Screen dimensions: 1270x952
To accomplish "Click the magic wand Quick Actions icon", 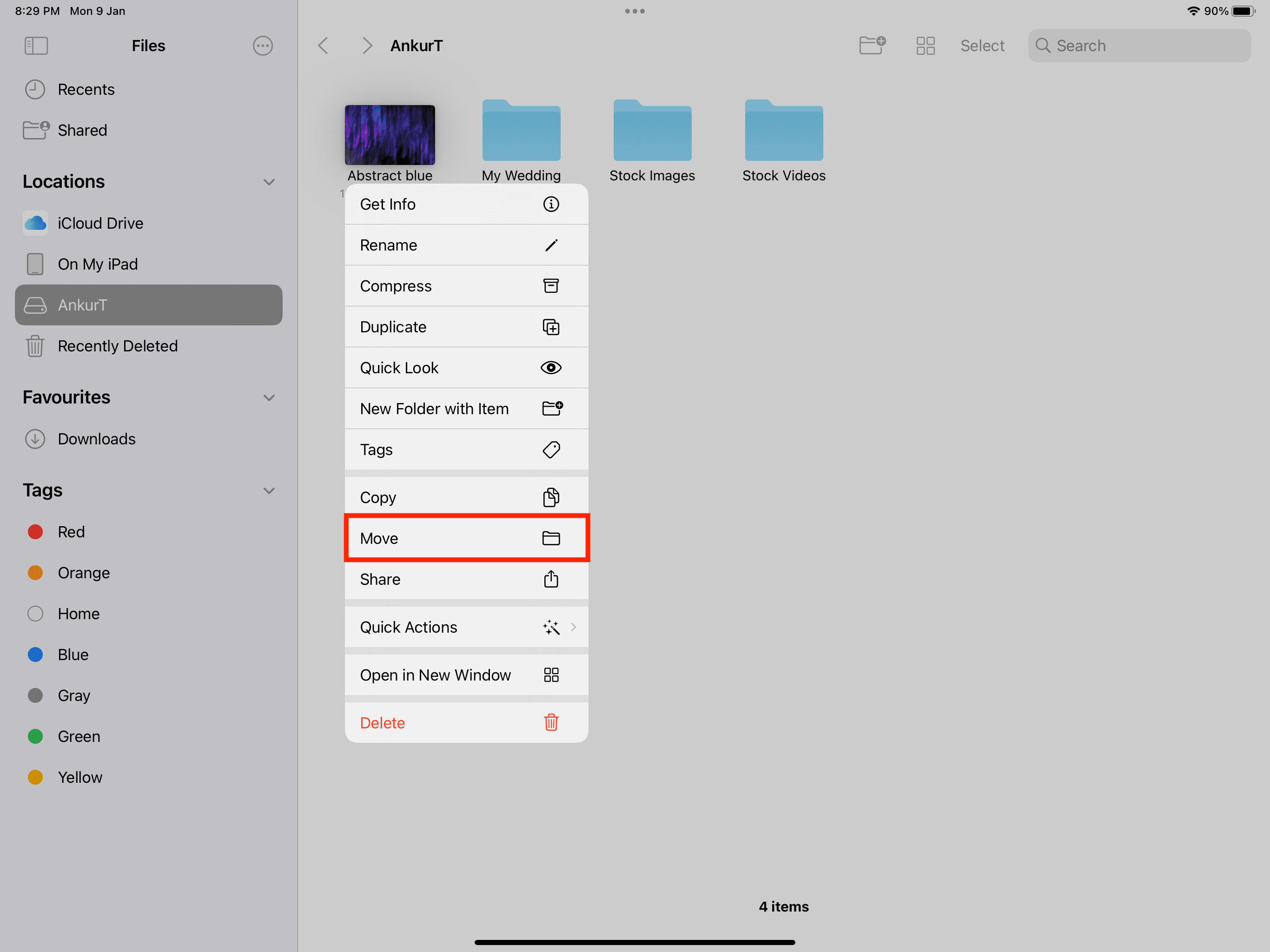I will click(551, 627).
